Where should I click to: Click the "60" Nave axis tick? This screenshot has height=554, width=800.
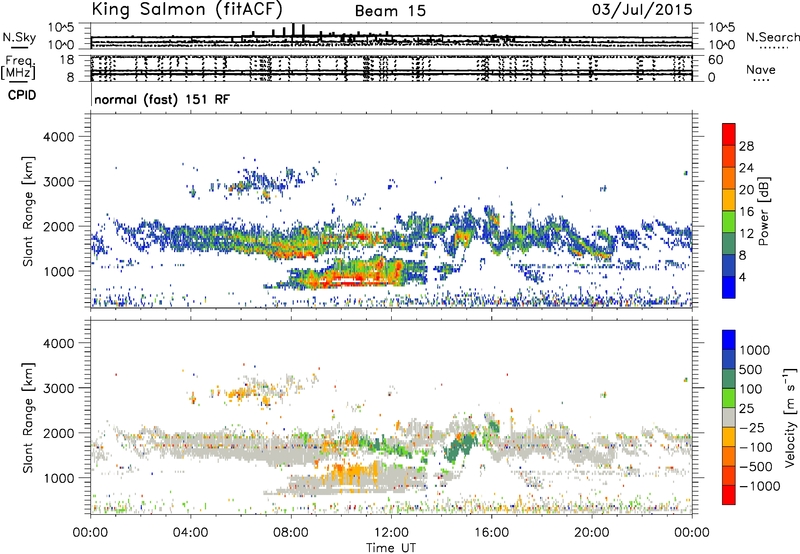pos(715,60)
